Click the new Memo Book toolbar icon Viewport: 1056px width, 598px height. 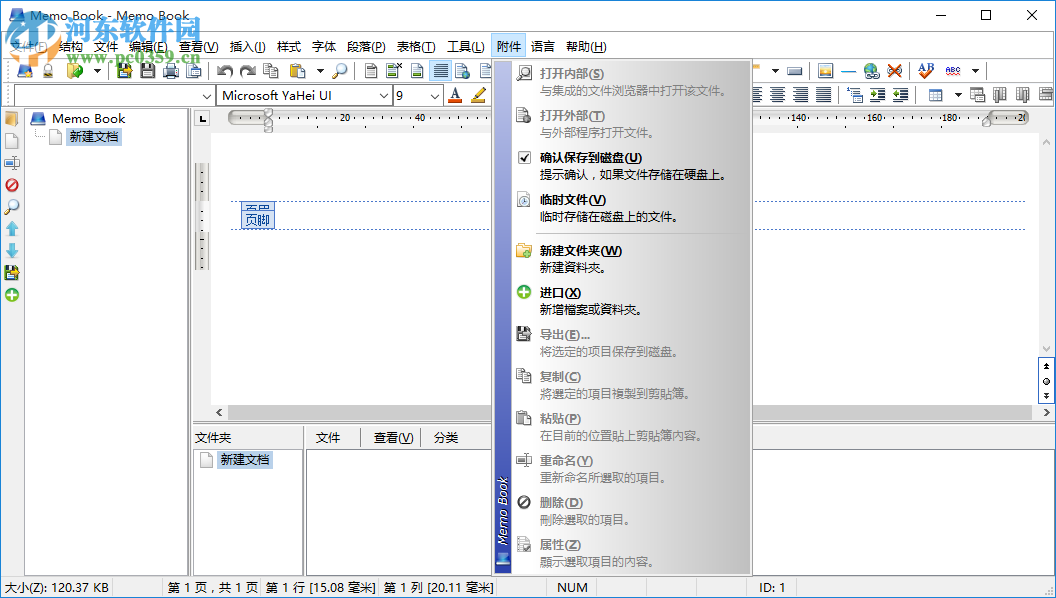point(25,71)
